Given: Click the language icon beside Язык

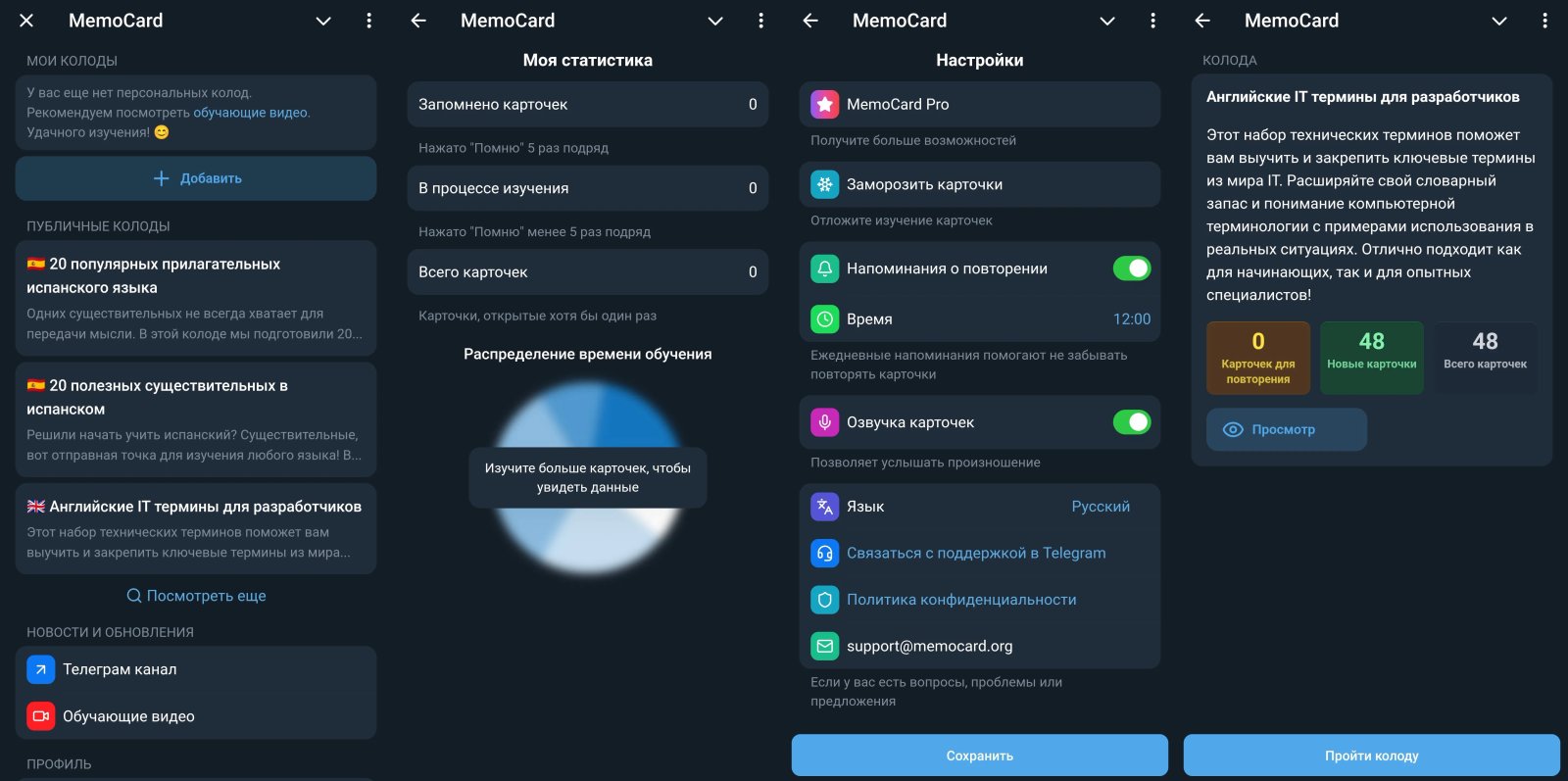Looking at the screenshot, I should (x=824, y=506).
